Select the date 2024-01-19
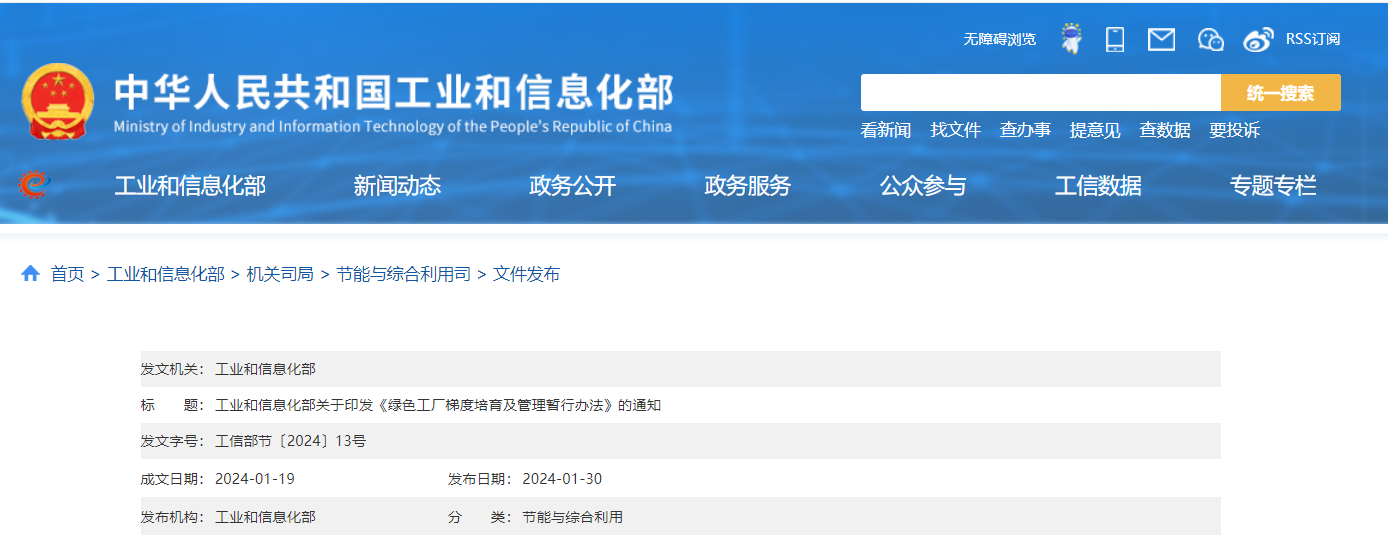Viewport: 1388px width, 560px height. coord(255,479)
